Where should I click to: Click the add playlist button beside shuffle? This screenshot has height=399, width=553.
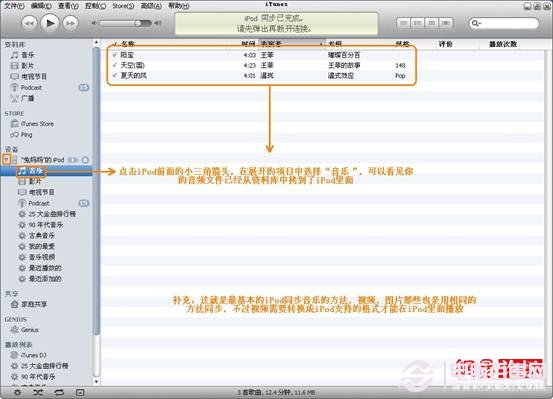(x=17, y=392)
